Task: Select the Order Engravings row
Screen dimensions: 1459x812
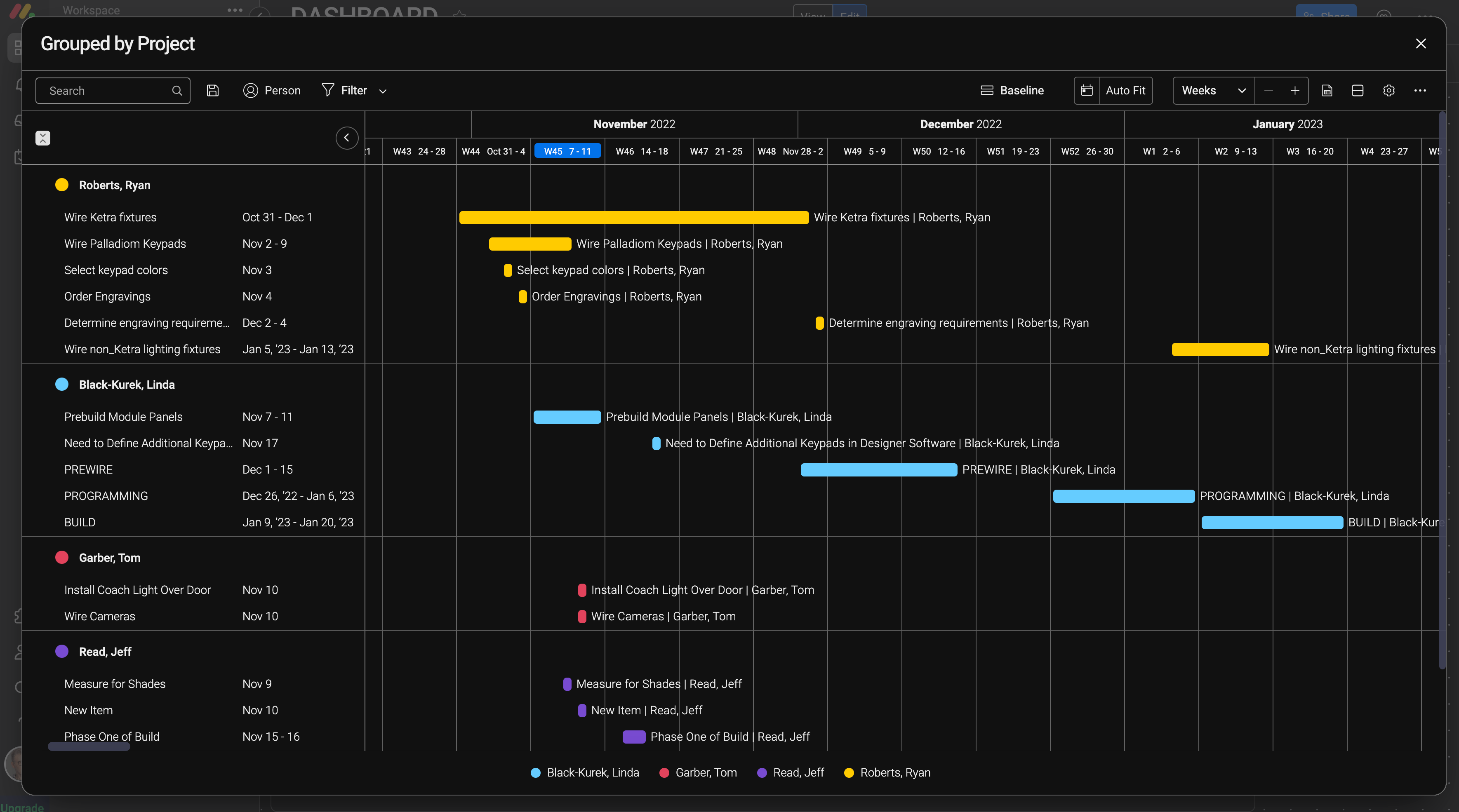Action: tap(193, 297)
